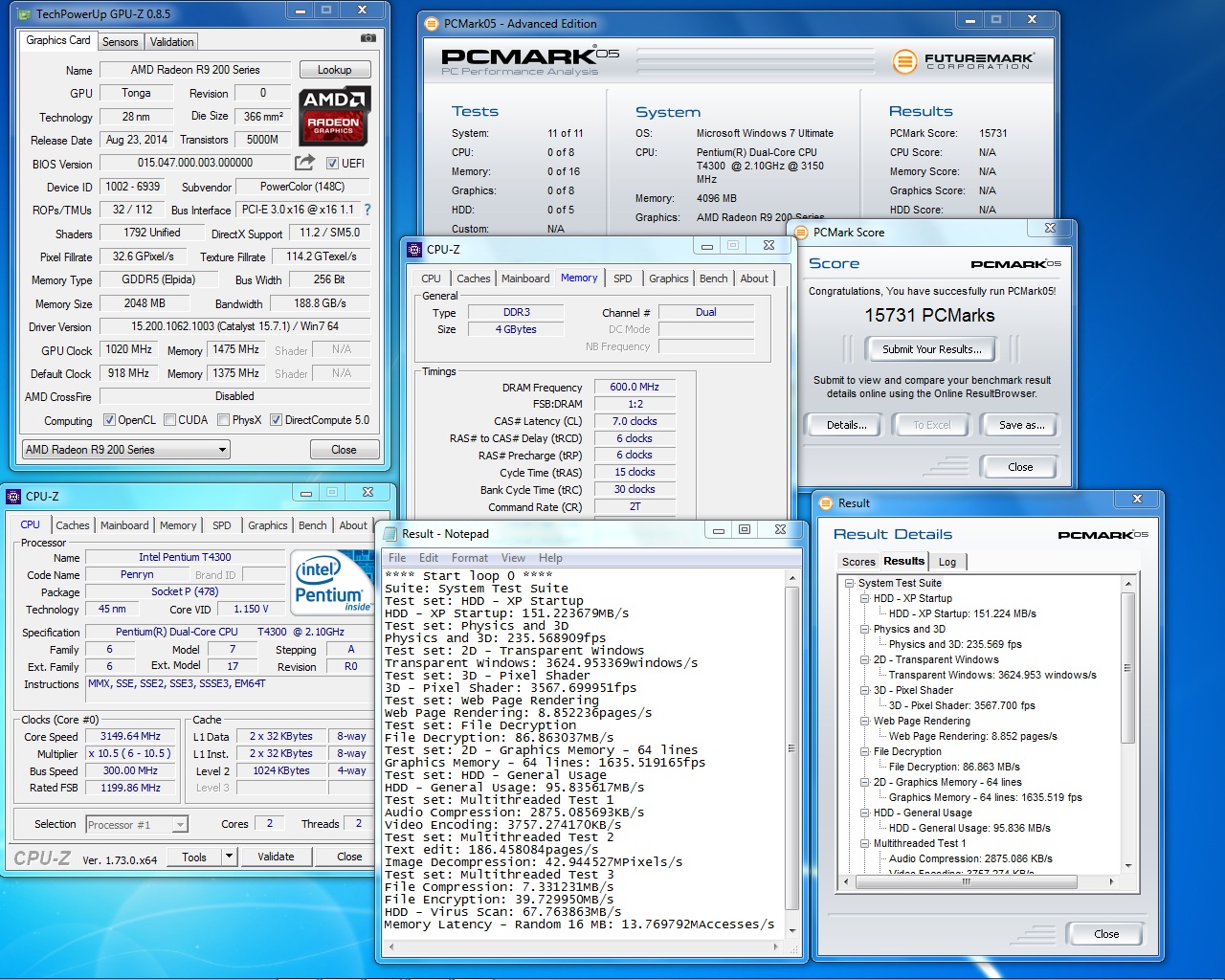Collapse the Physics and 3D node
Image resolution: width=1225 pixels, height=980 pixels.
pos(865,629)
